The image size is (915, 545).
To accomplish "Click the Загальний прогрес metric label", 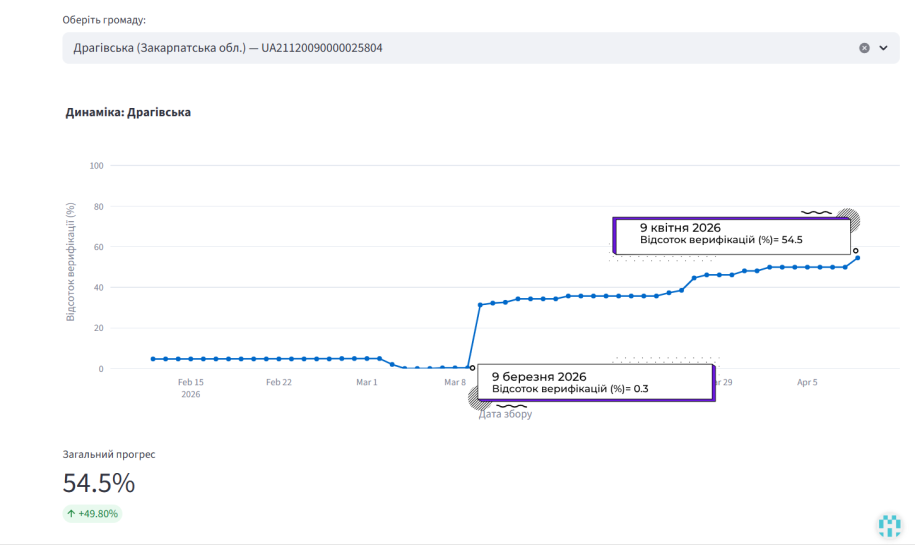I will point(109,454).
